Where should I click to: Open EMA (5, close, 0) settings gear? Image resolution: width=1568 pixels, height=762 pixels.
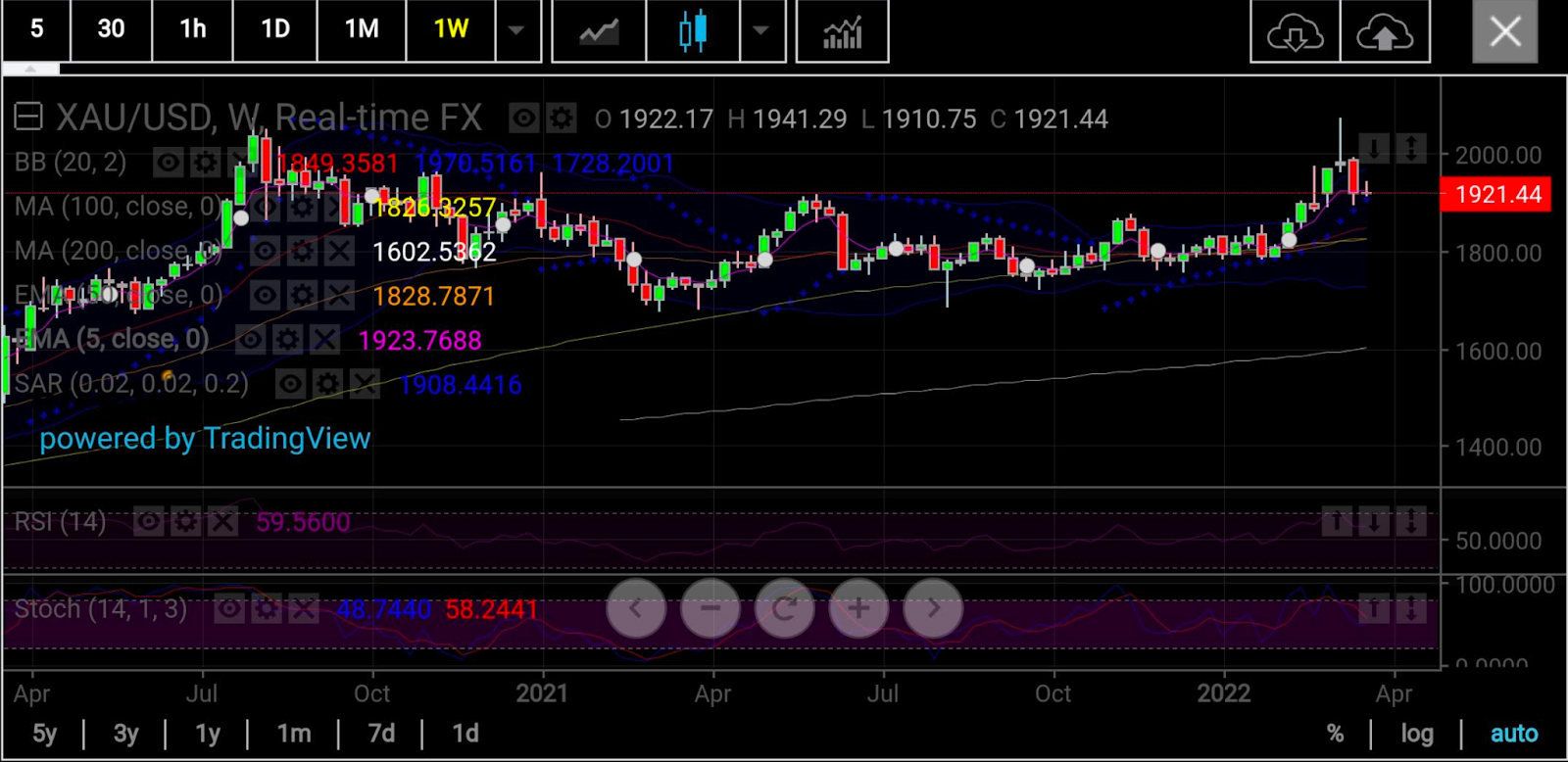coord(288,340)
